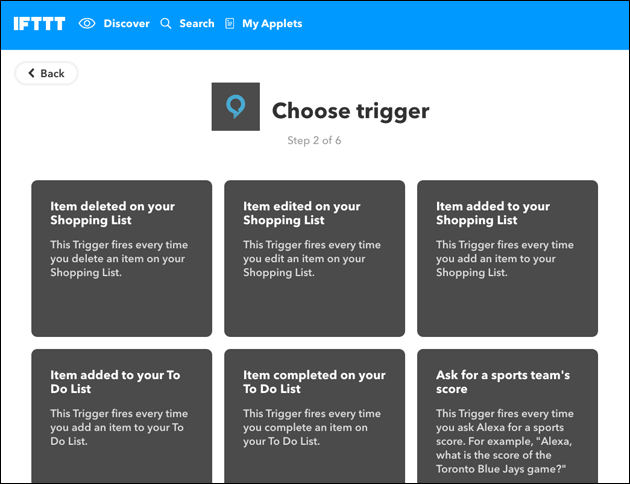630x484 pixels.
Task: Click the document icon beside My Applets
Action: [230, 23]
